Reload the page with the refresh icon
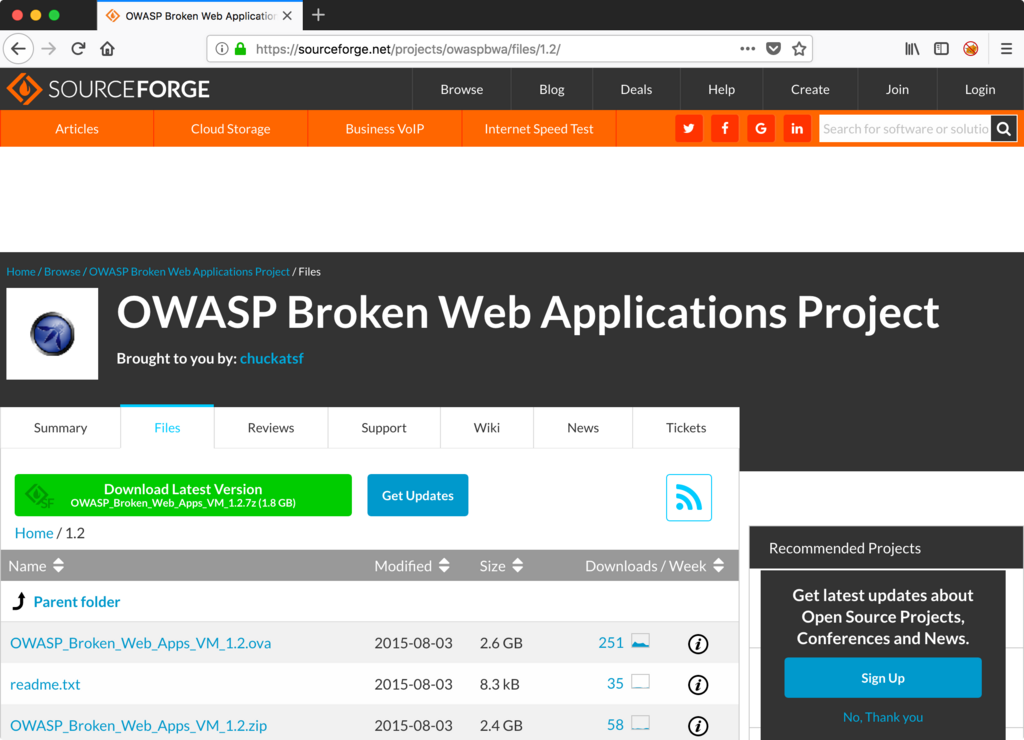The image size is (1024, 740). pyautogui.click(x=78, y=49)
